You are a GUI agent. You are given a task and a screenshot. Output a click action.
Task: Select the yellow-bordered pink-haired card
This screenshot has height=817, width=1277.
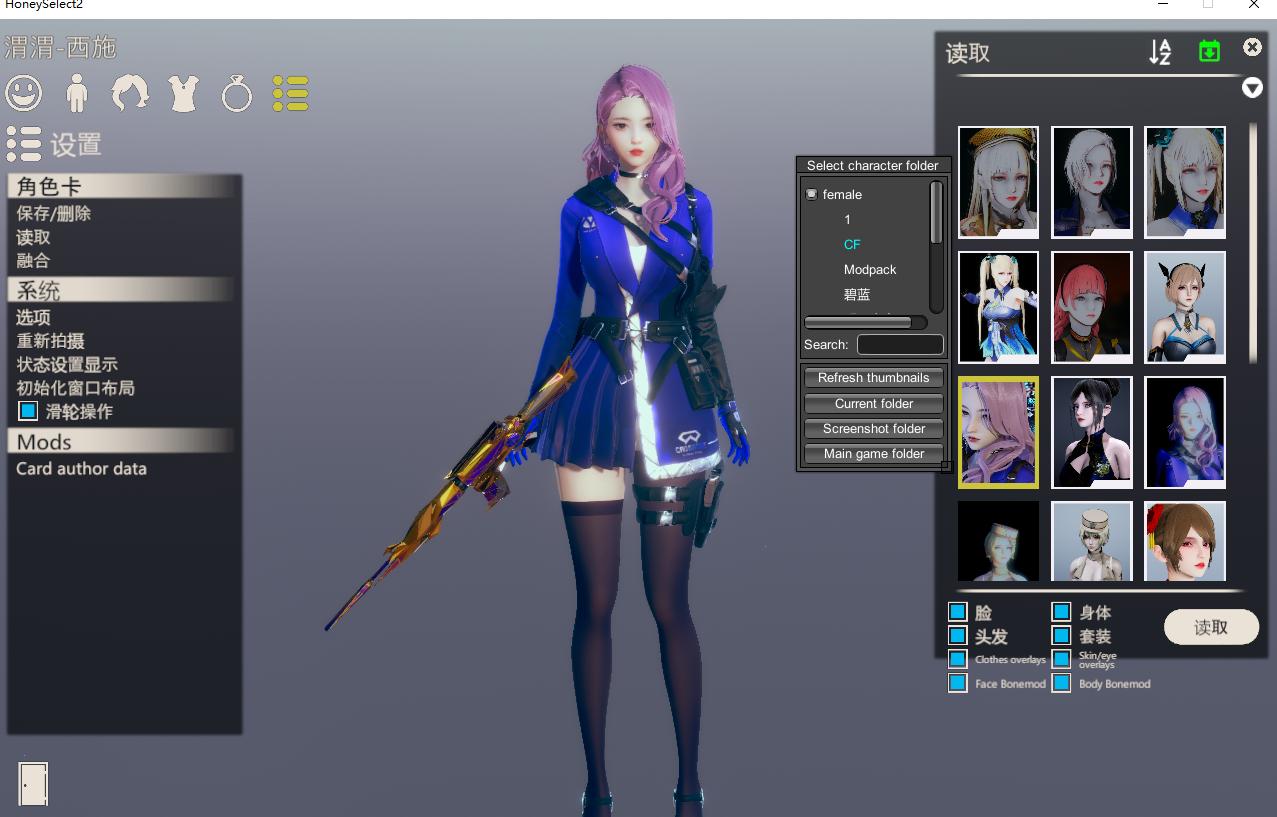[x=998, y=432]
